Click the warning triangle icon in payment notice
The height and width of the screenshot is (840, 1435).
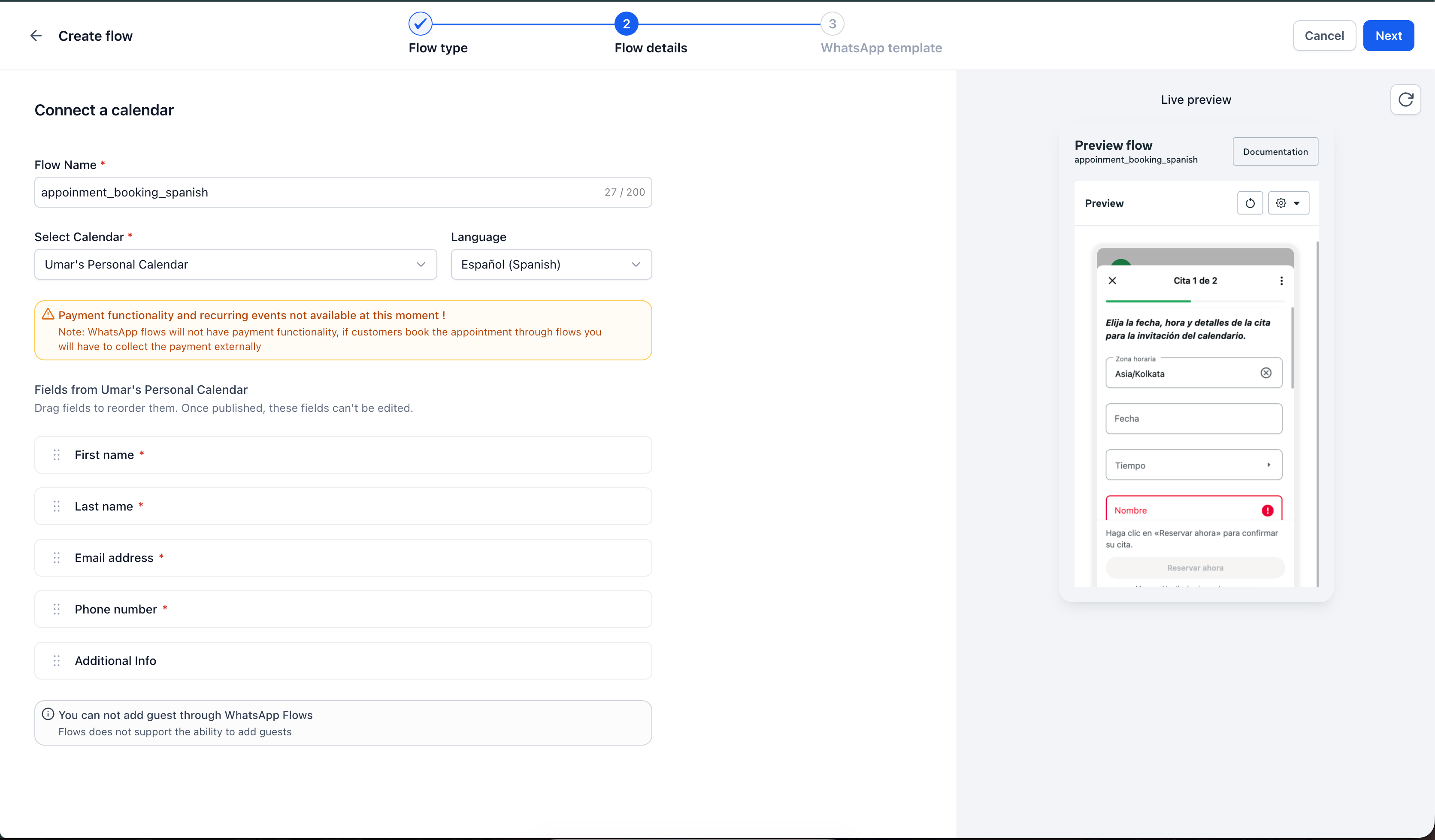tap(48, 314)
